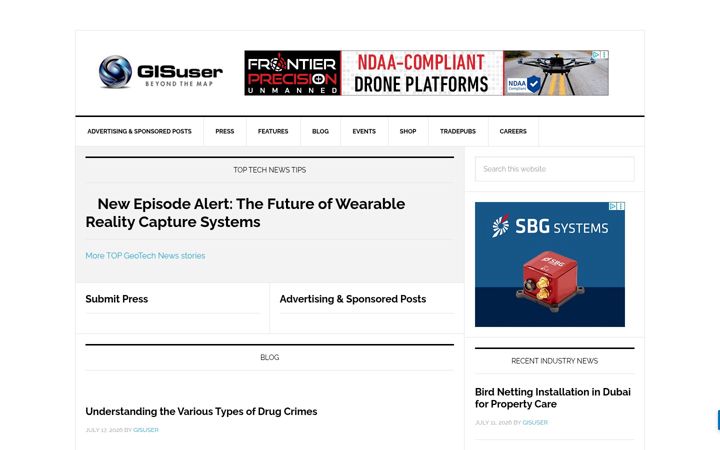This screenshot has height=450, width=720.
Task: Open the AdChoices icon on drone banner
Action: (596, 55)
